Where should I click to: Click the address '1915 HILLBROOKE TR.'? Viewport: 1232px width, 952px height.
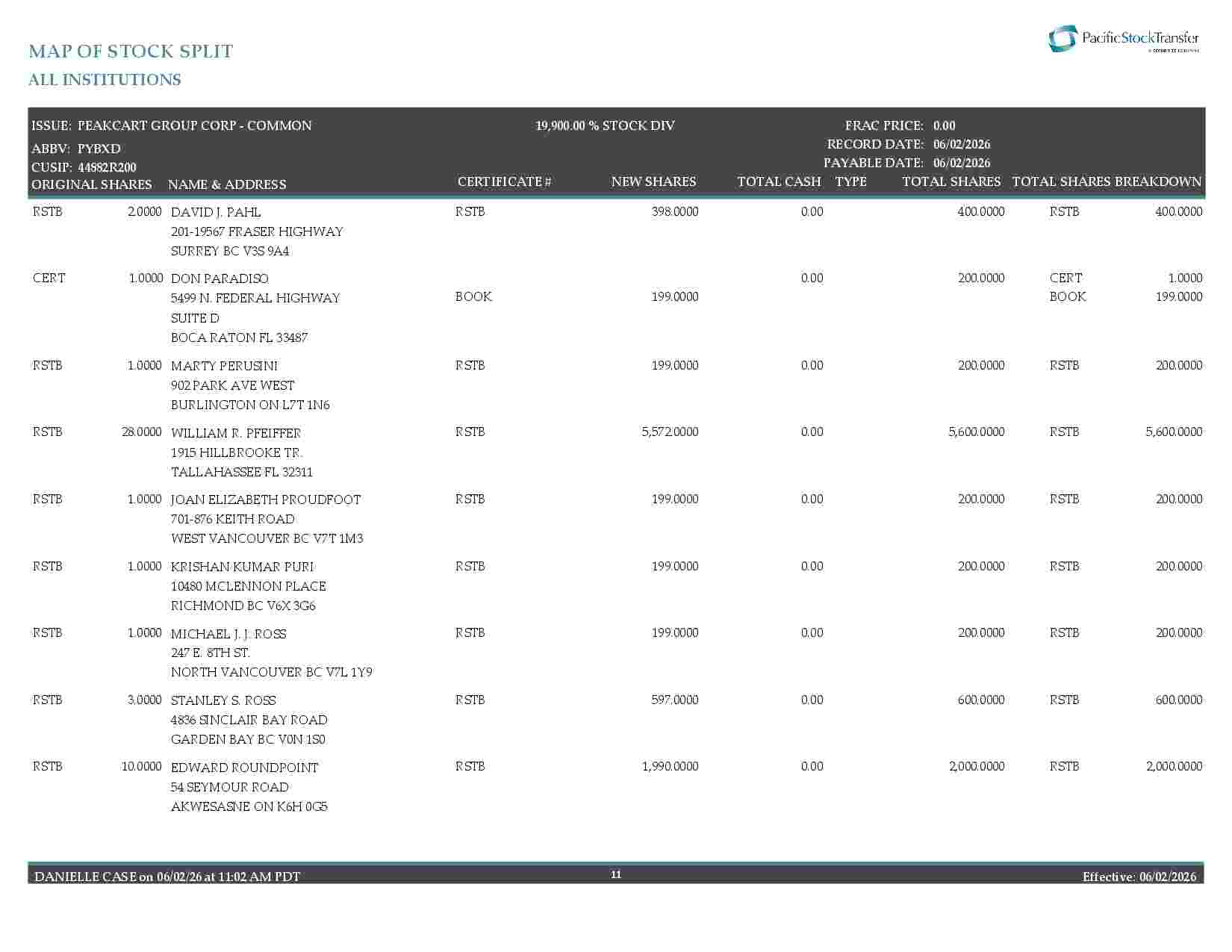(237, 452)
